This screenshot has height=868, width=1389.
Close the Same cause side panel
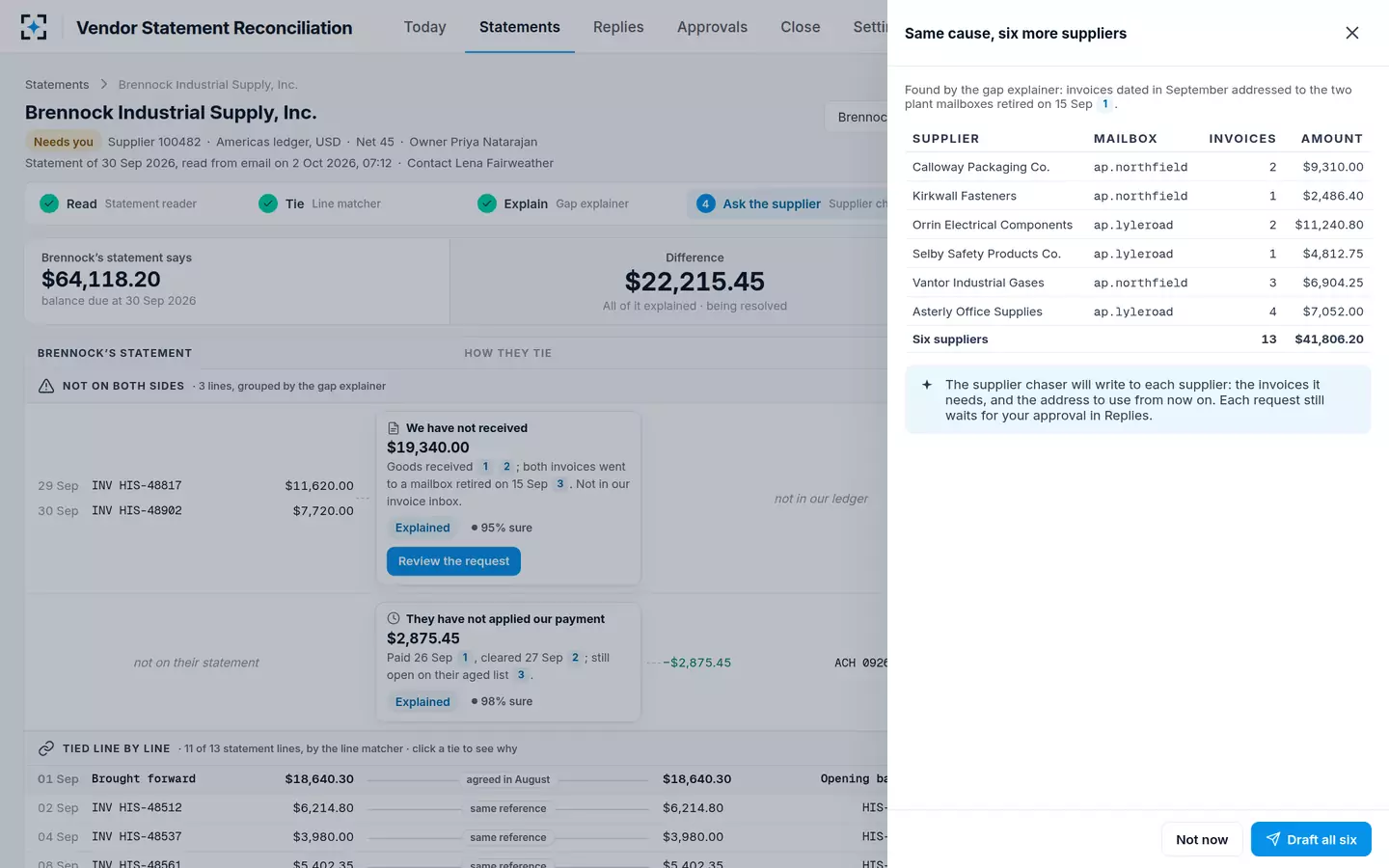tap(1352, 33)
